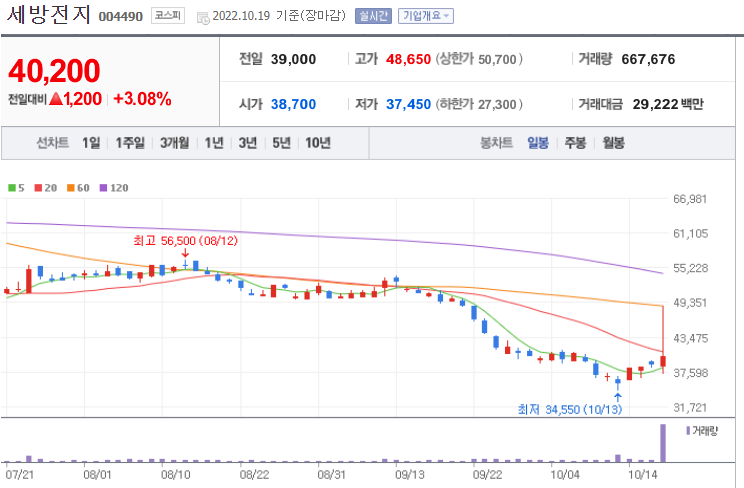Click the last red candlestick on the chart
This screenshot has width=744, height=488.
(663, 361)
